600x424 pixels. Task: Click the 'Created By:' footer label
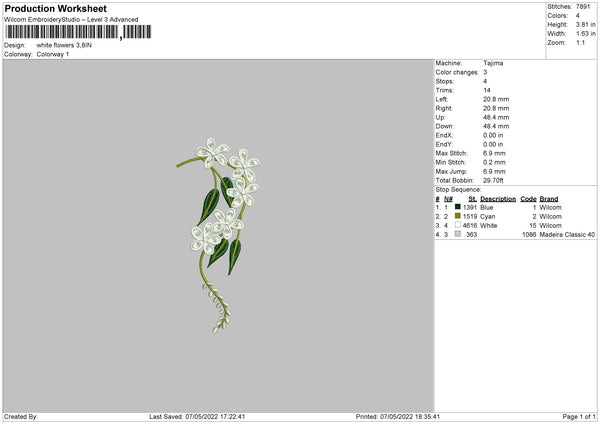pyautogui.click(x=21, y=416)
